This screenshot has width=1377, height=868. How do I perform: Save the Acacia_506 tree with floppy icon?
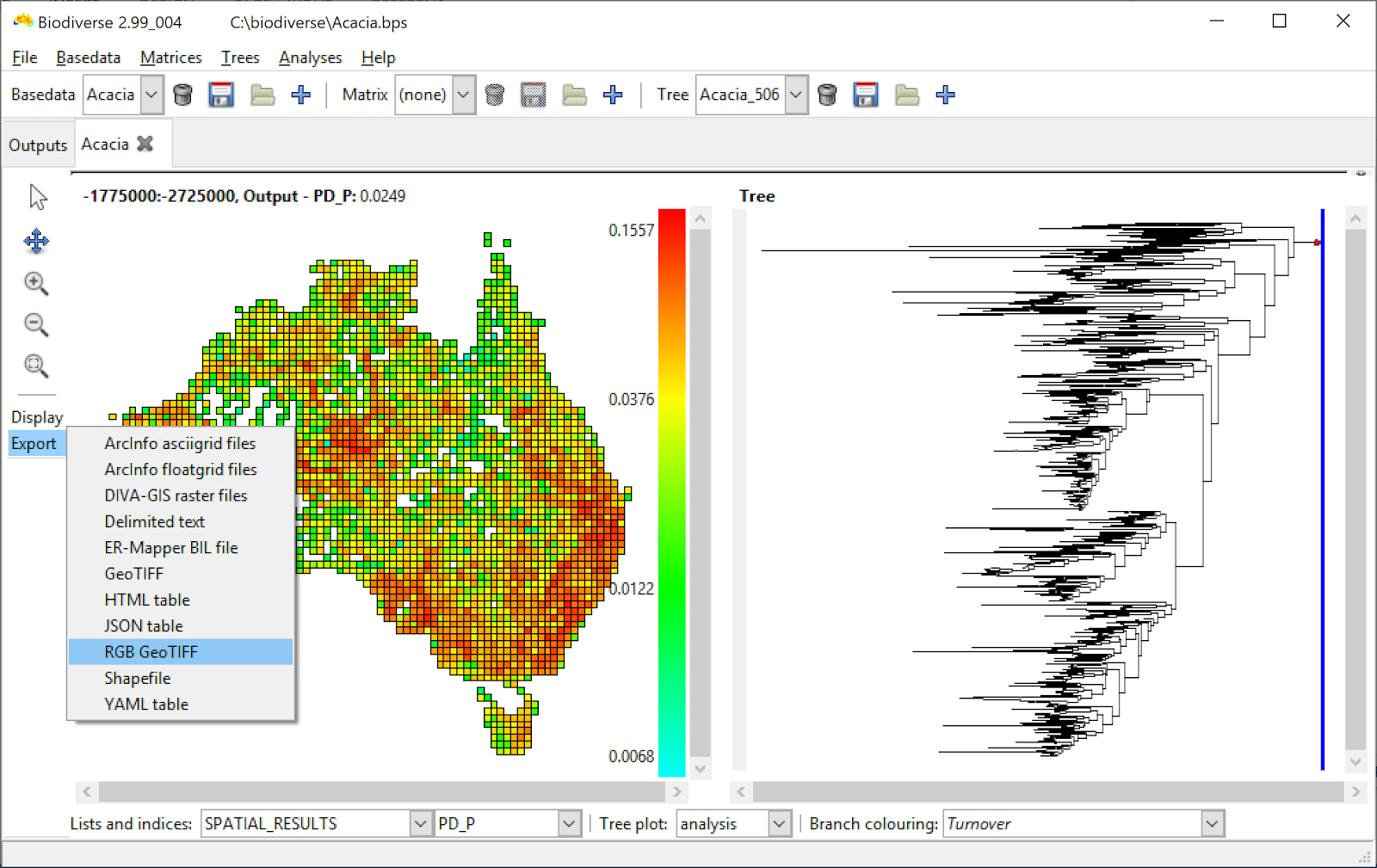pos(866,95)
